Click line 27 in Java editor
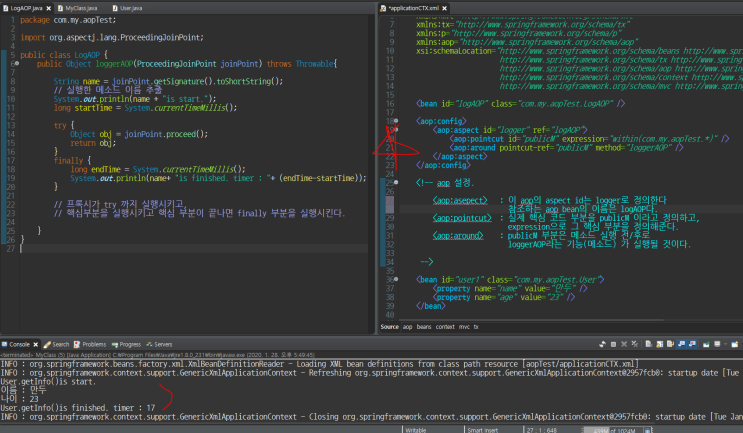This screenshot has width=743, height=433. pyautogui.click(x=194, y=249)
